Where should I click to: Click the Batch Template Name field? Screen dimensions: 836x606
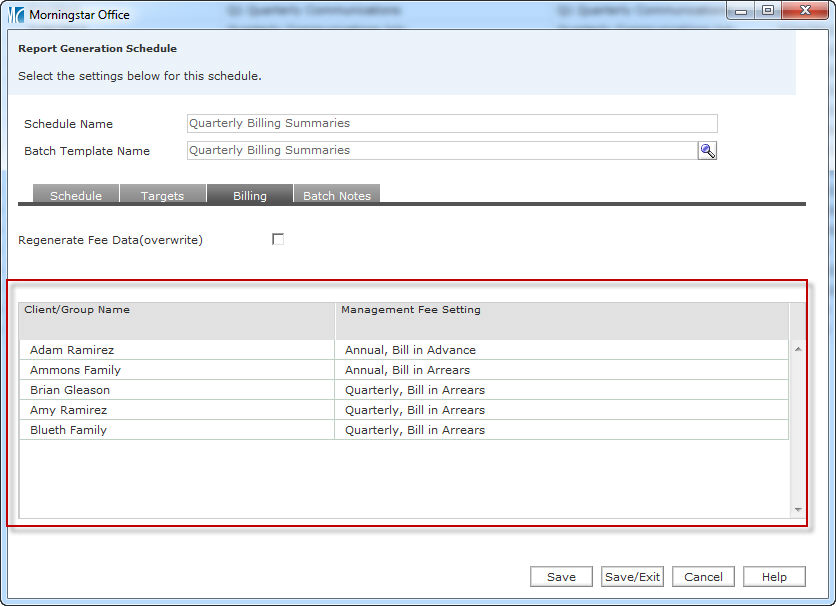(x=441, y=151)
